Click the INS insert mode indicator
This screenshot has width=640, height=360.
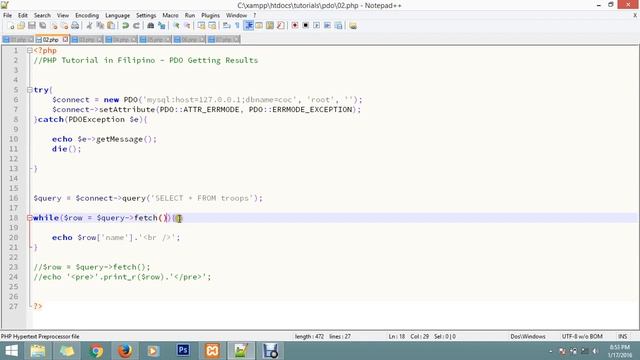click(622, 337)
